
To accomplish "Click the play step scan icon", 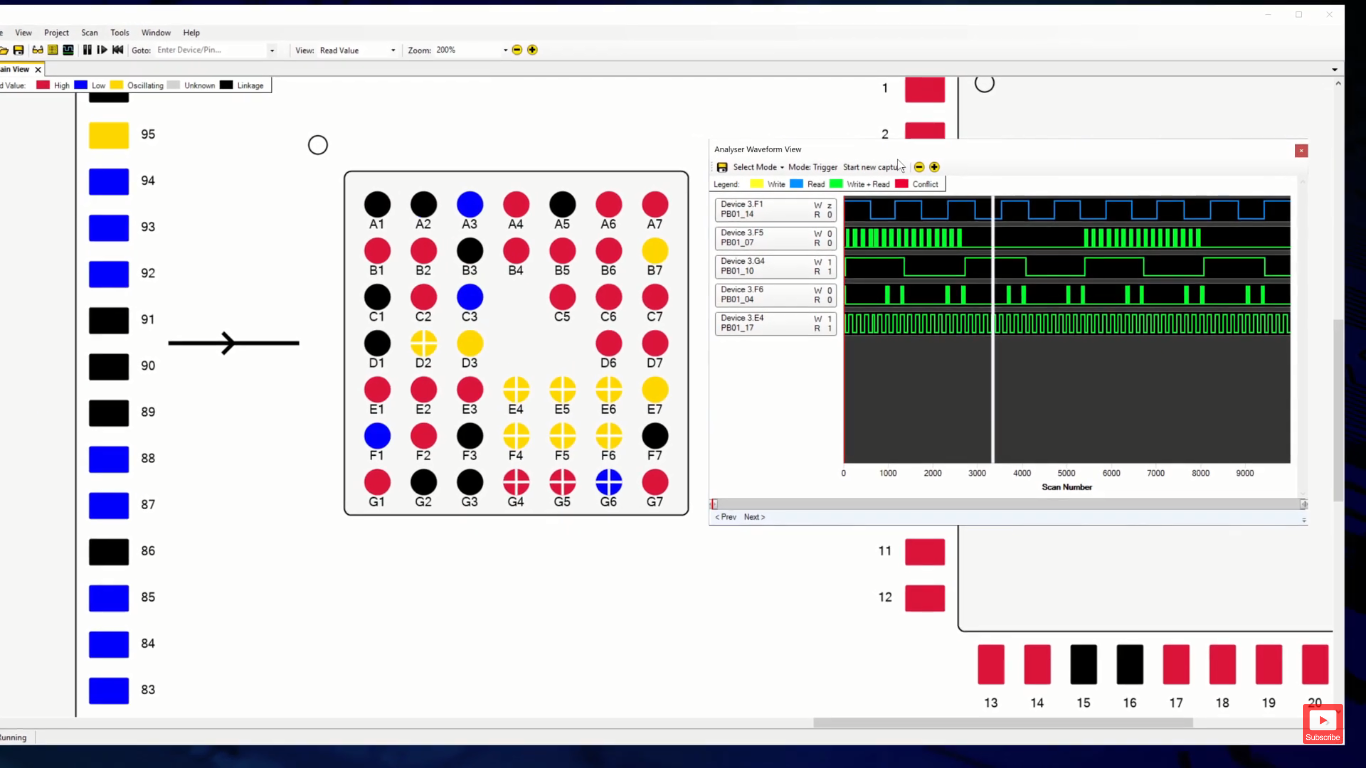I will (x=102, y=50).
